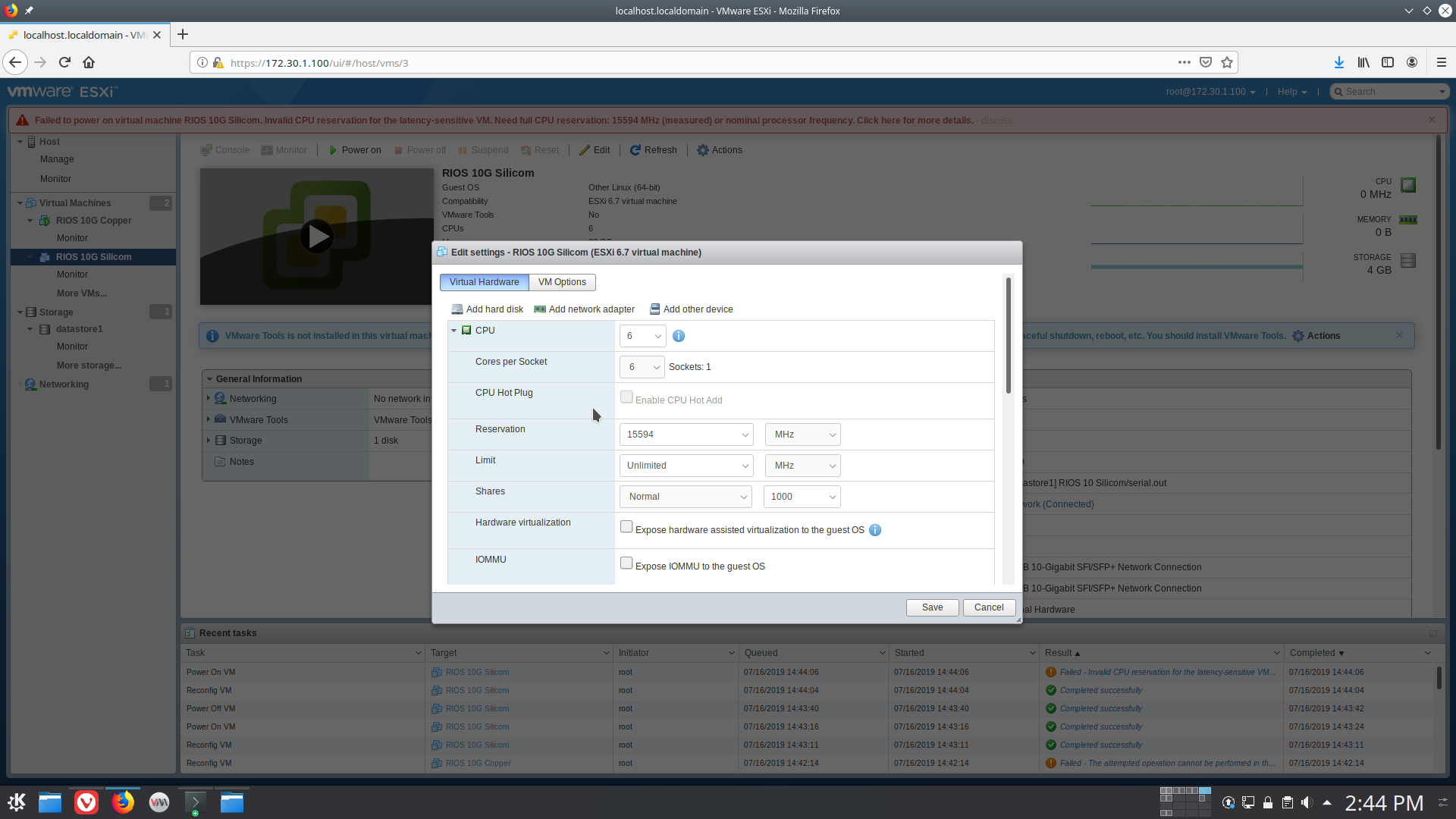Toggle Expose hardware assisted virtualization checkbox
1456x819 pixels.
(626, 526)
